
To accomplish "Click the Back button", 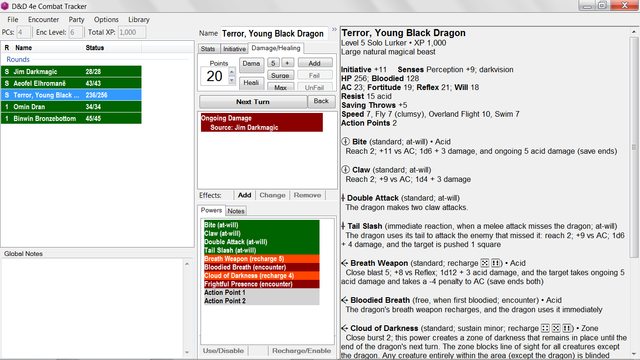I will click(321, 101).
